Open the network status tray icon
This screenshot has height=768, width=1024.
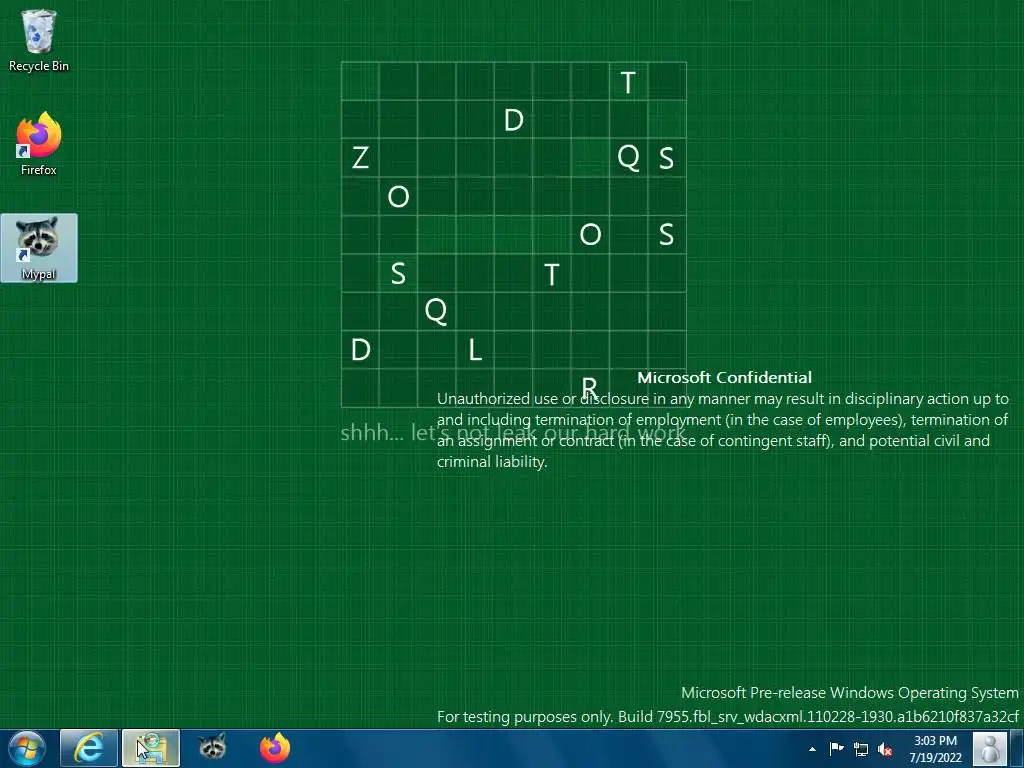(861, 749)
